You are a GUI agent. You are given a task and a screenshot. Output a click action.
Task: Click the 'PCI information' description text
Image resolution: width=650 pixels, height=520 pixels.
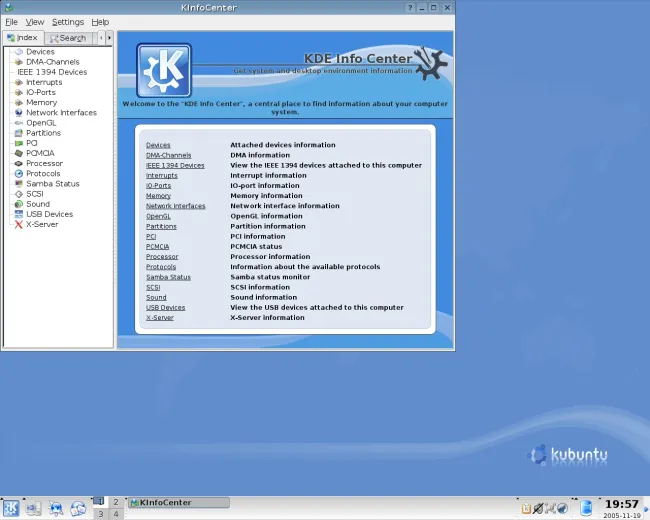pyautogui.click(x=258, y=236)
